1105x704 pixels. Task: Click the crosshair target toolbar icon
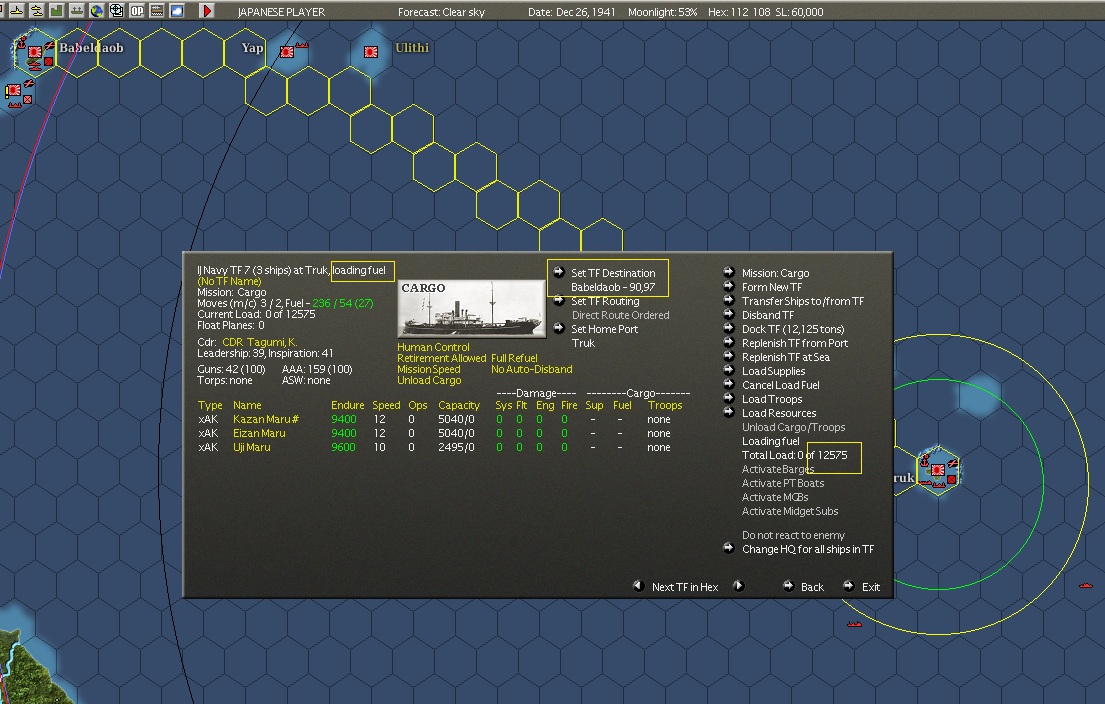point(116,11)
